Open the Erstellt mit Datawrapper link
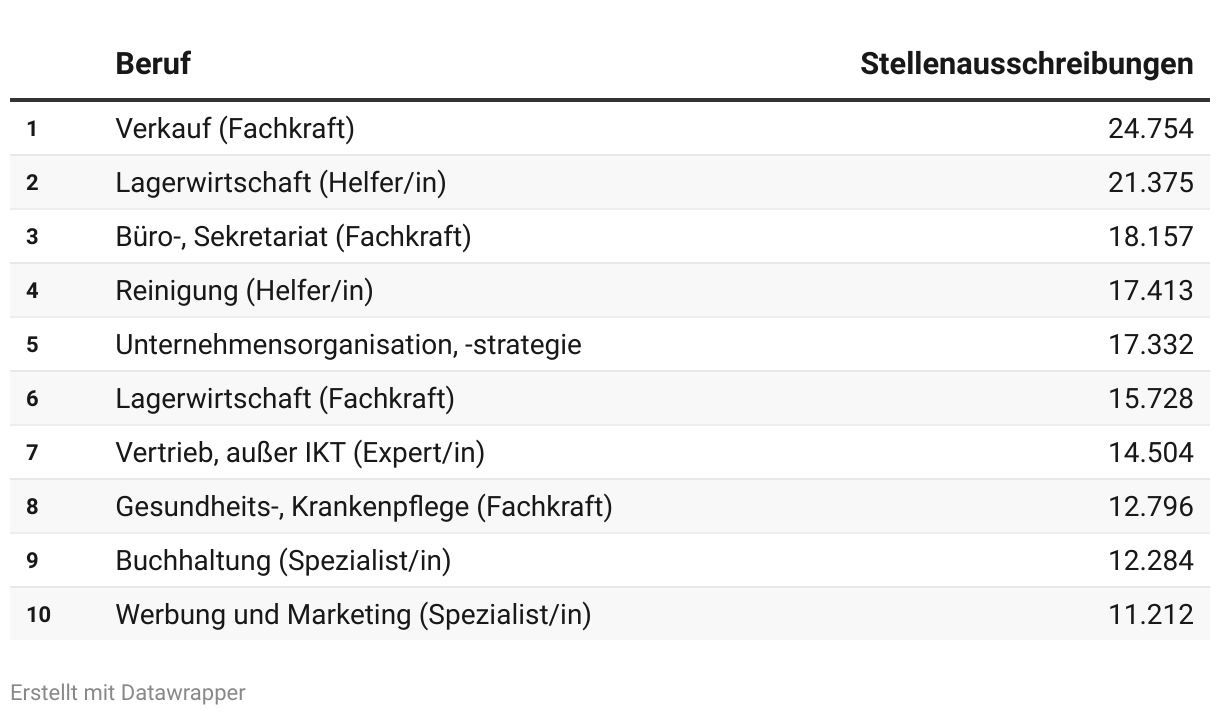 coord(128,692)
